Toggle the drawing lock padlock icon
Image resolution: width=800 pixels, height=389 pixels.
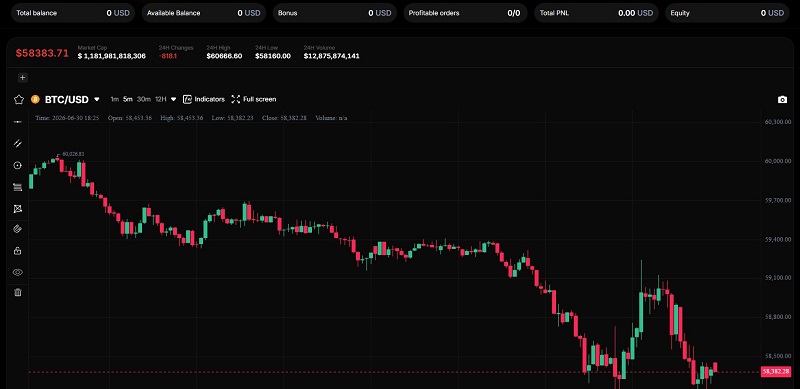18,251
